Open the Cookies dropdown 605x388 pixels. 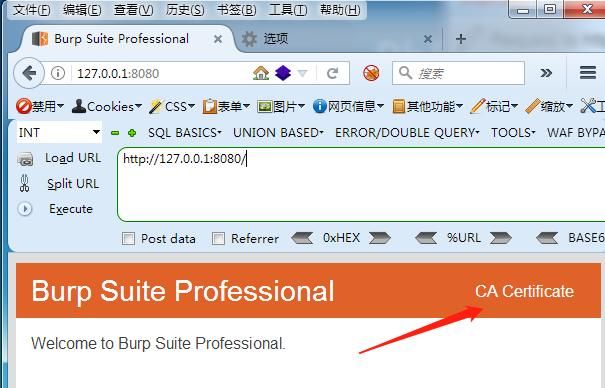coord(107,106)
